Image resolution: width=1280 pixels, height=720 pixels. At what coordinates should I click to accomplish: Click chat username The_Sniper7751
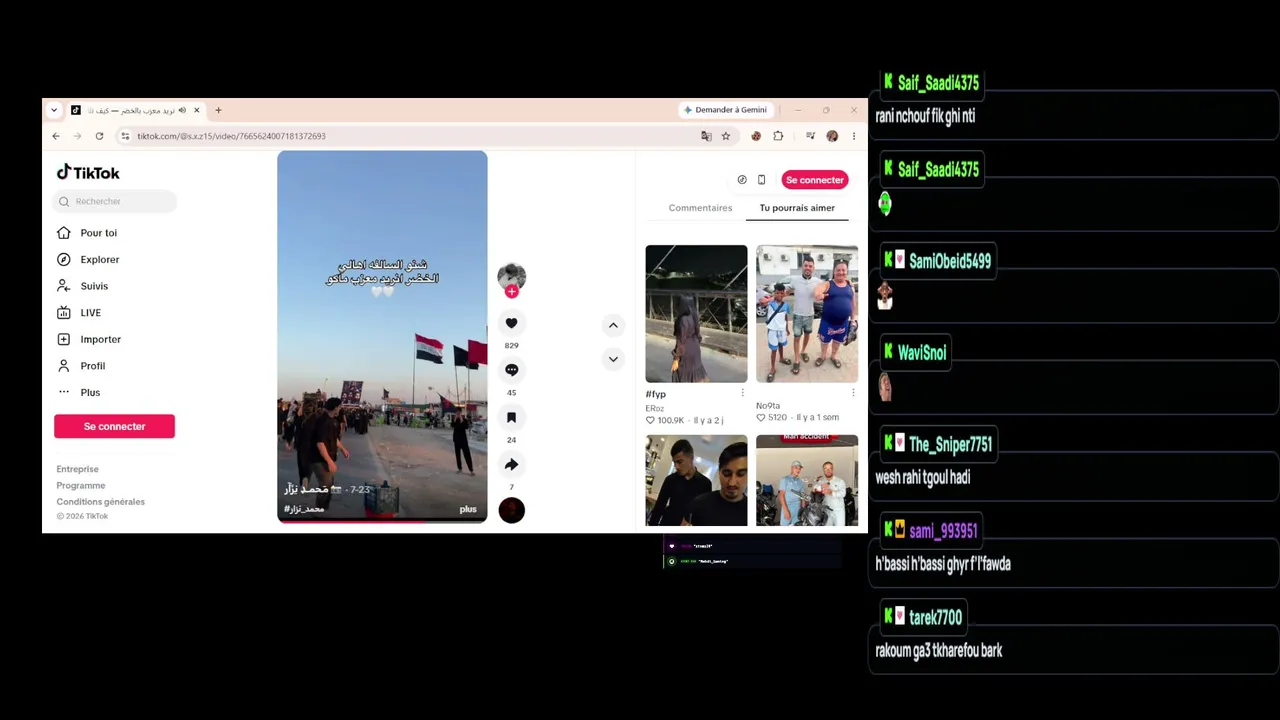point(950,444)
